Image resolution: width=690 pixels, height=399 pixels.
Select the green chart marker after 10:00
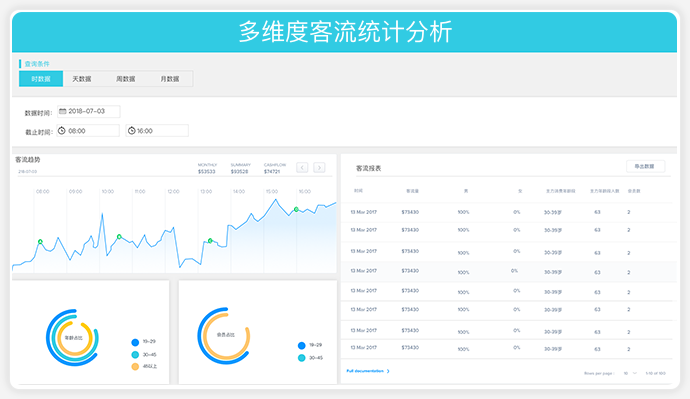pos(119,237)
